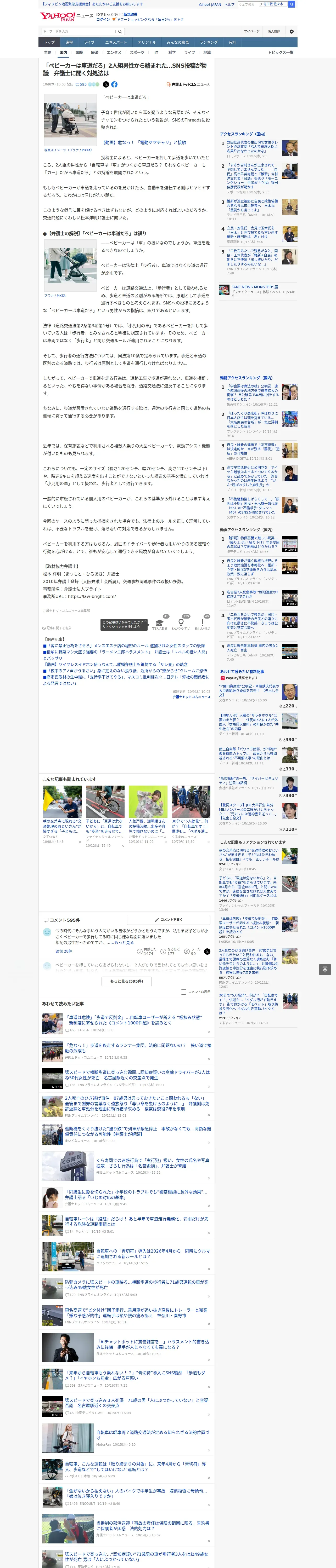
Task: Click 弁護士ドットコムニュース link below last-updated time
Action: click(192, 697)
